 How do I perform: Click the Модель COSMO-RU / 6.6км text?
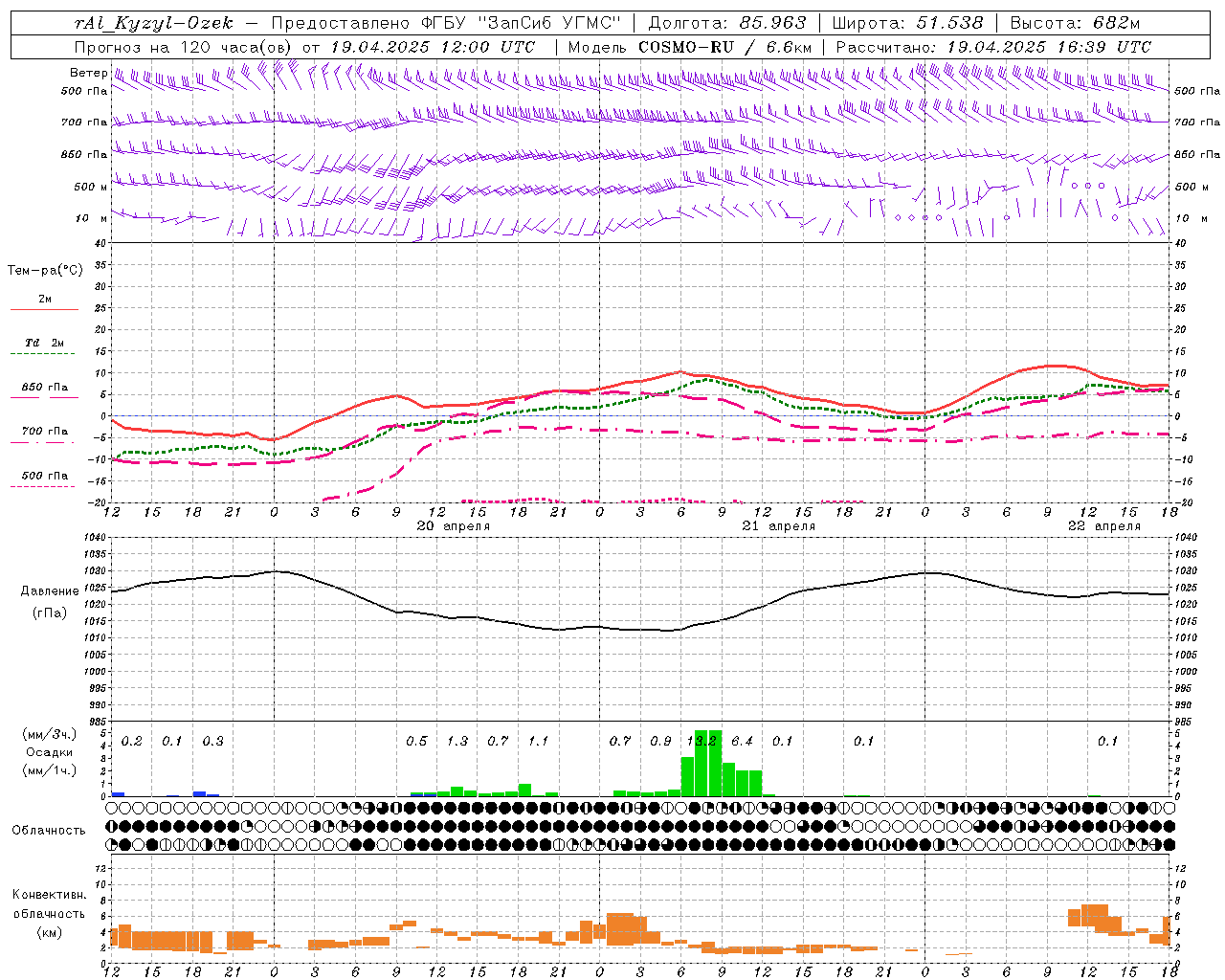point(690,47)
